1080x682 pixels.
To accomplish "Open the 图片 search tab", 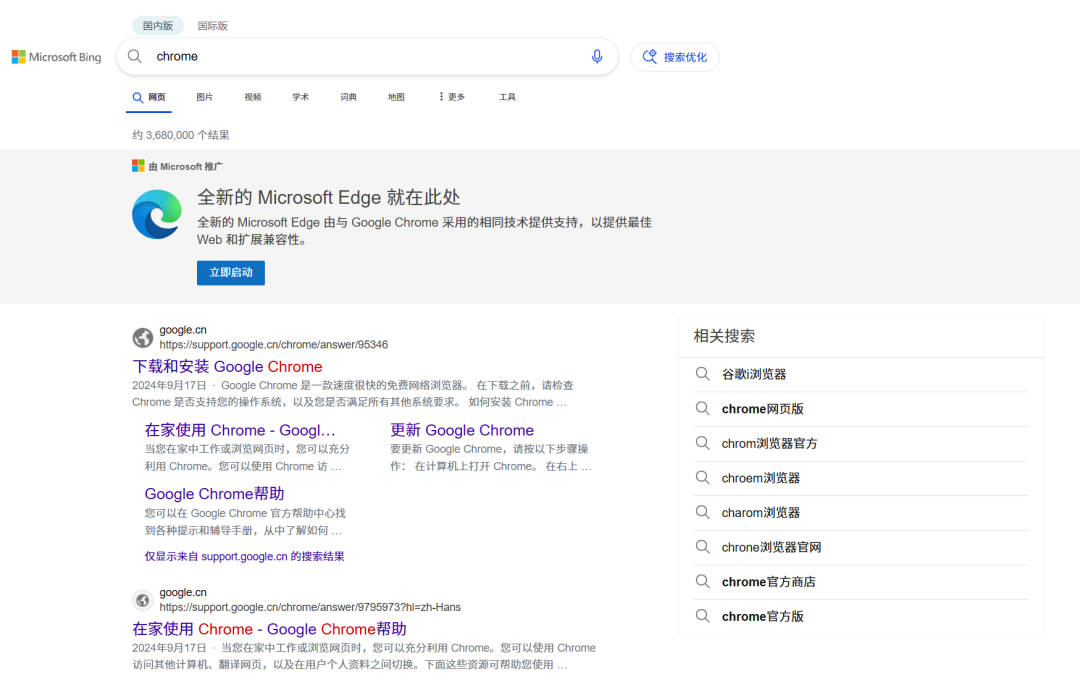I will click(205, 97).
